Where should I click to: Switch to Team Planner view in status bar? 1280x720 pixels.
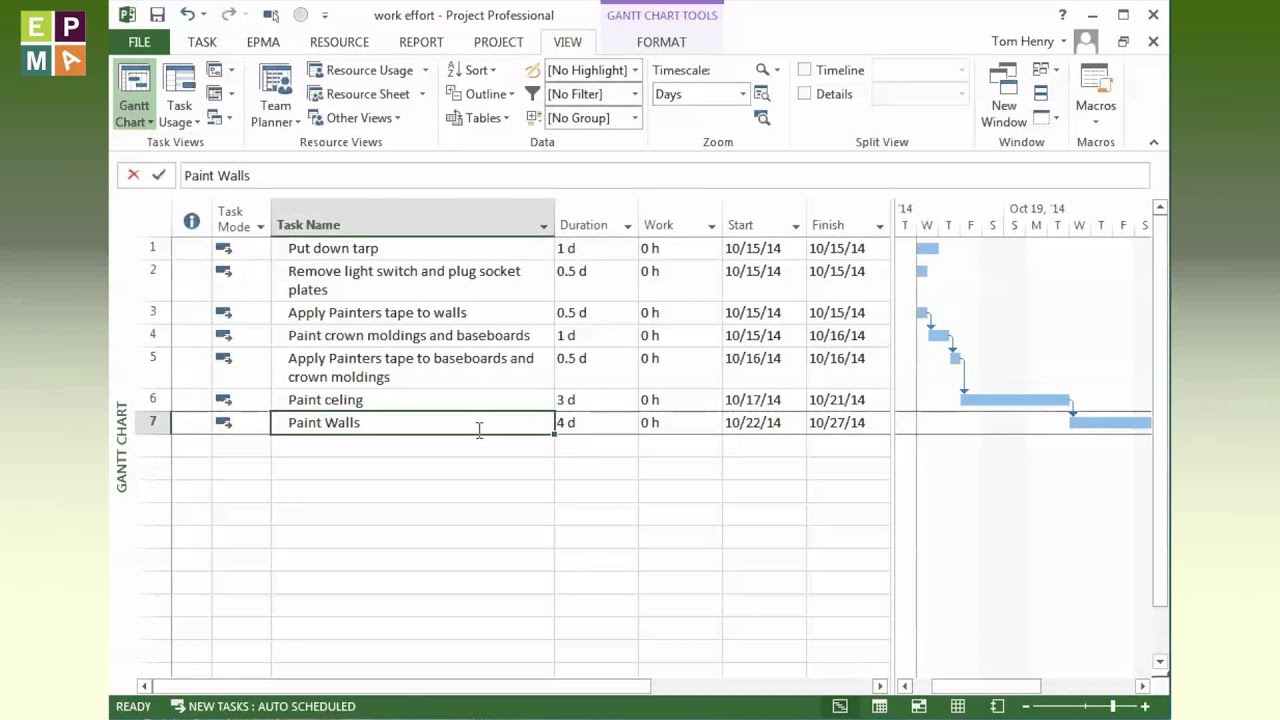coord(918,706)
